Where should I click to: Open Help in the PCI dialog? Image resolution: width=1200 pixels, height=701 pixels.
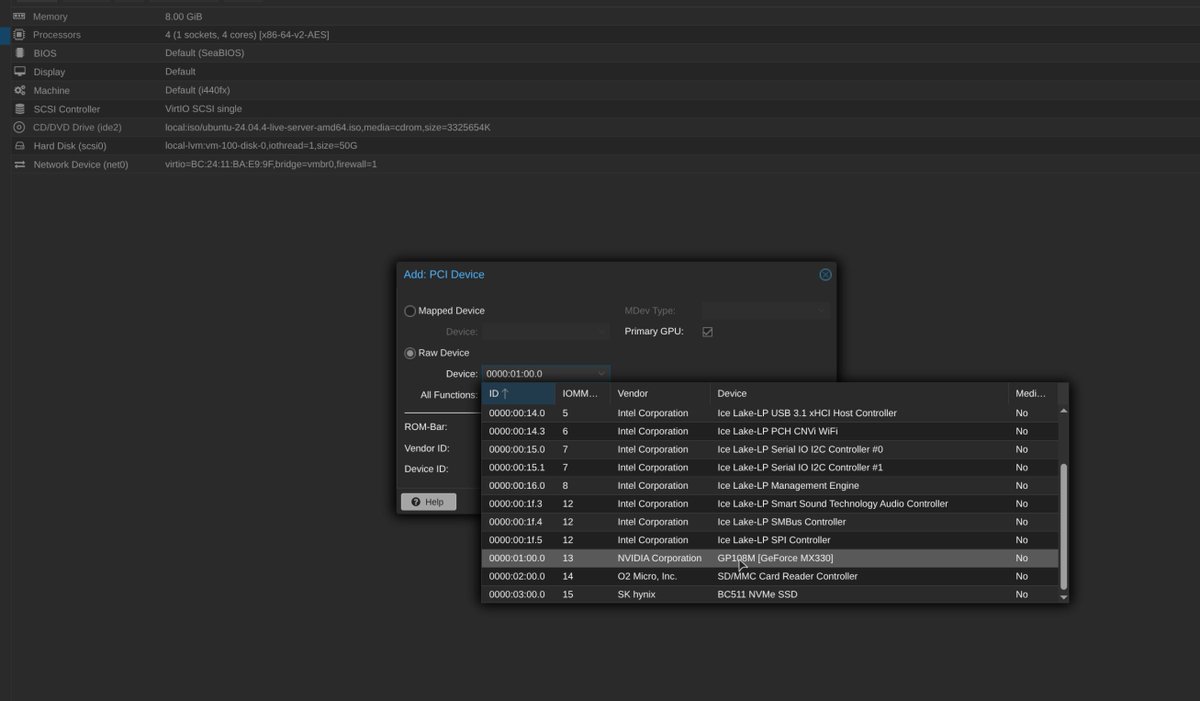point(428,502)
